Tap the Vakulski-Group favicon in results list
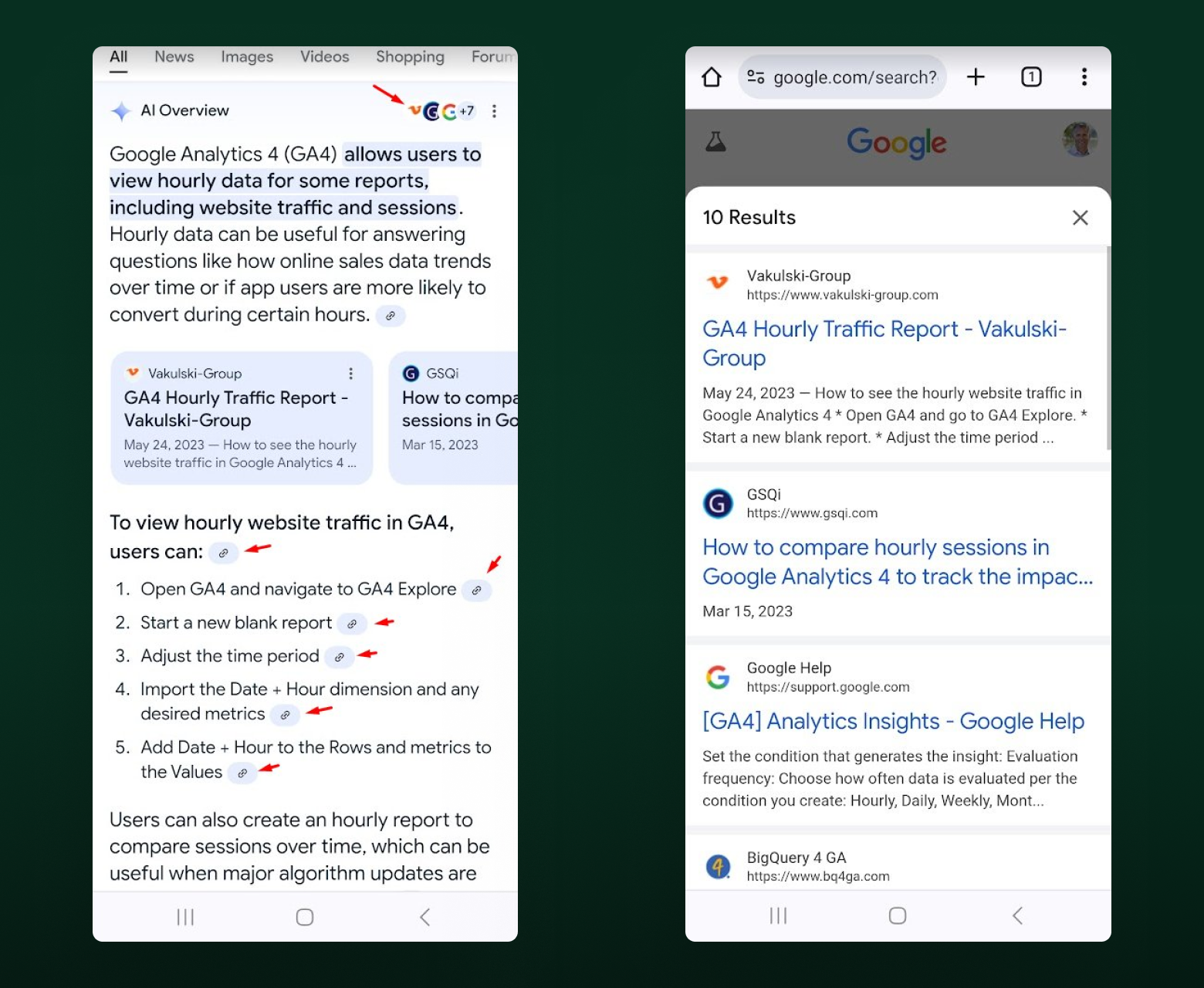Screen dimensions: 1204x988 718,283
